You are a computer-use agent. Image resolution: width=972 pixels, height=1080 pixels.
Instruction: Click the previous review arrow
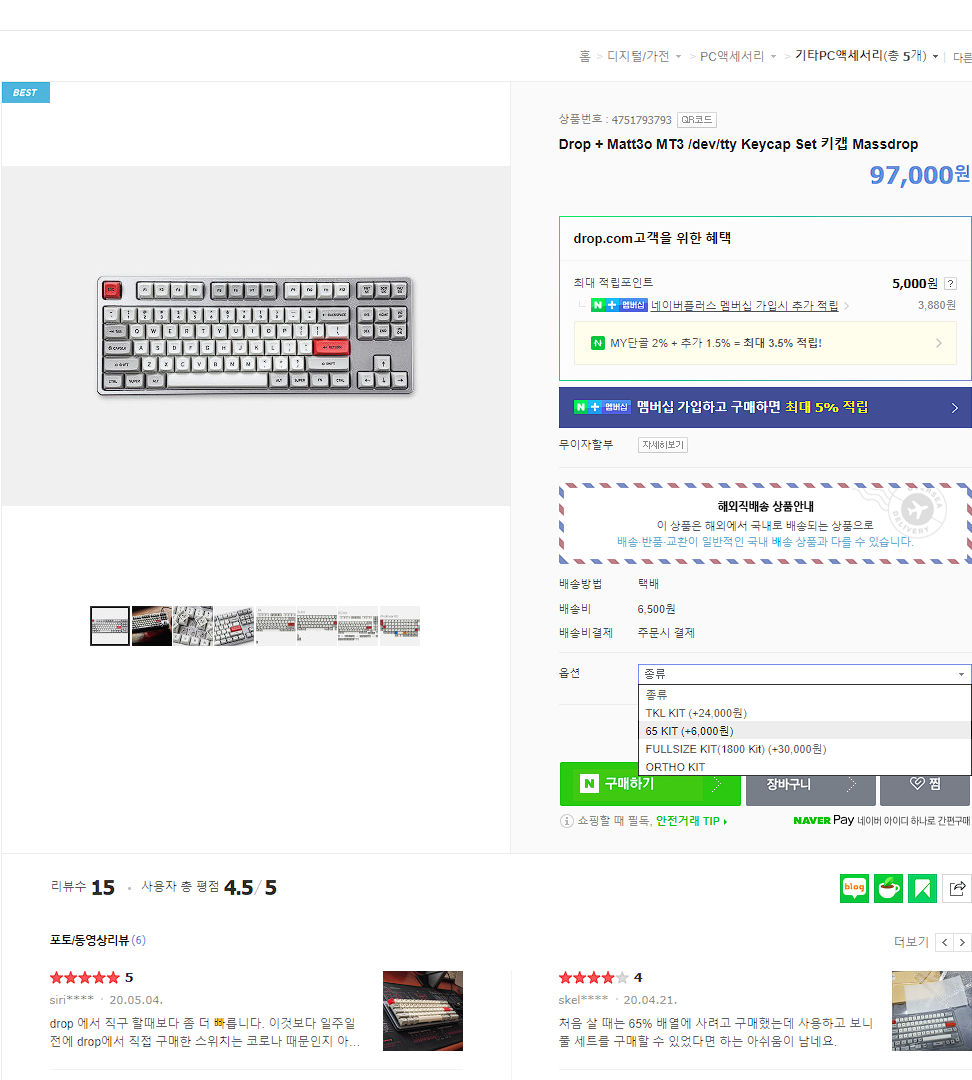point(944,942)
